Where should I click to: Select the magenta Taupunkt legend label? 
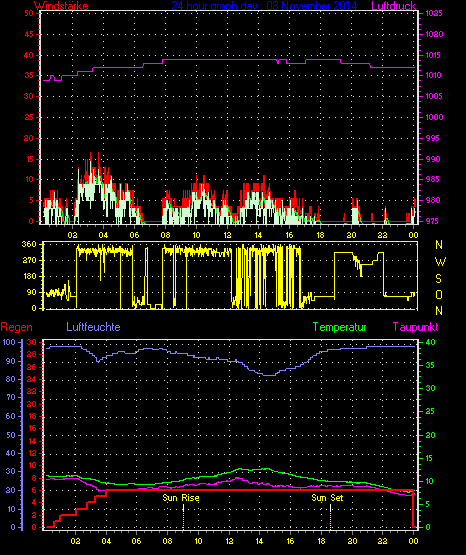click(415, 327)
